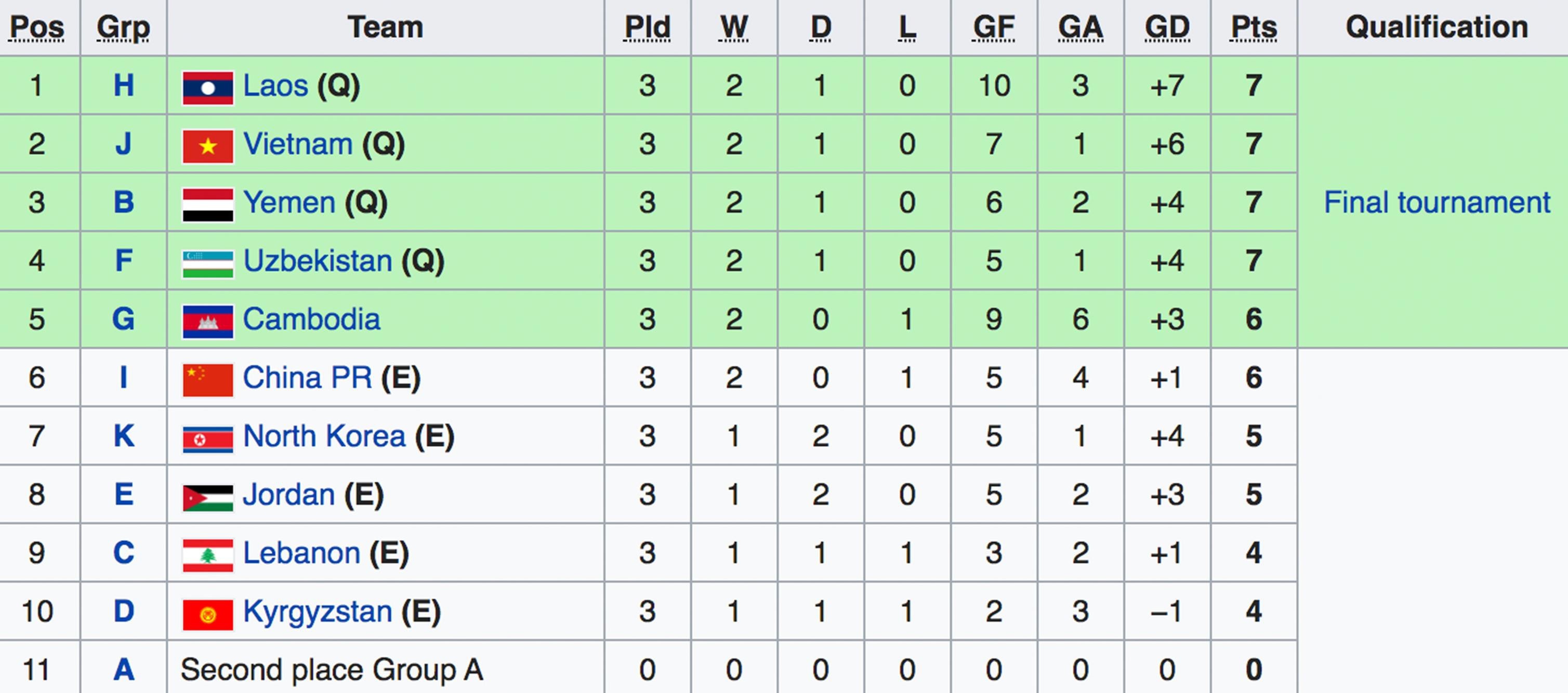Screen dimensions: 1568x693
Task: Click the North Korea flag icon
Action: pos(207,438)
